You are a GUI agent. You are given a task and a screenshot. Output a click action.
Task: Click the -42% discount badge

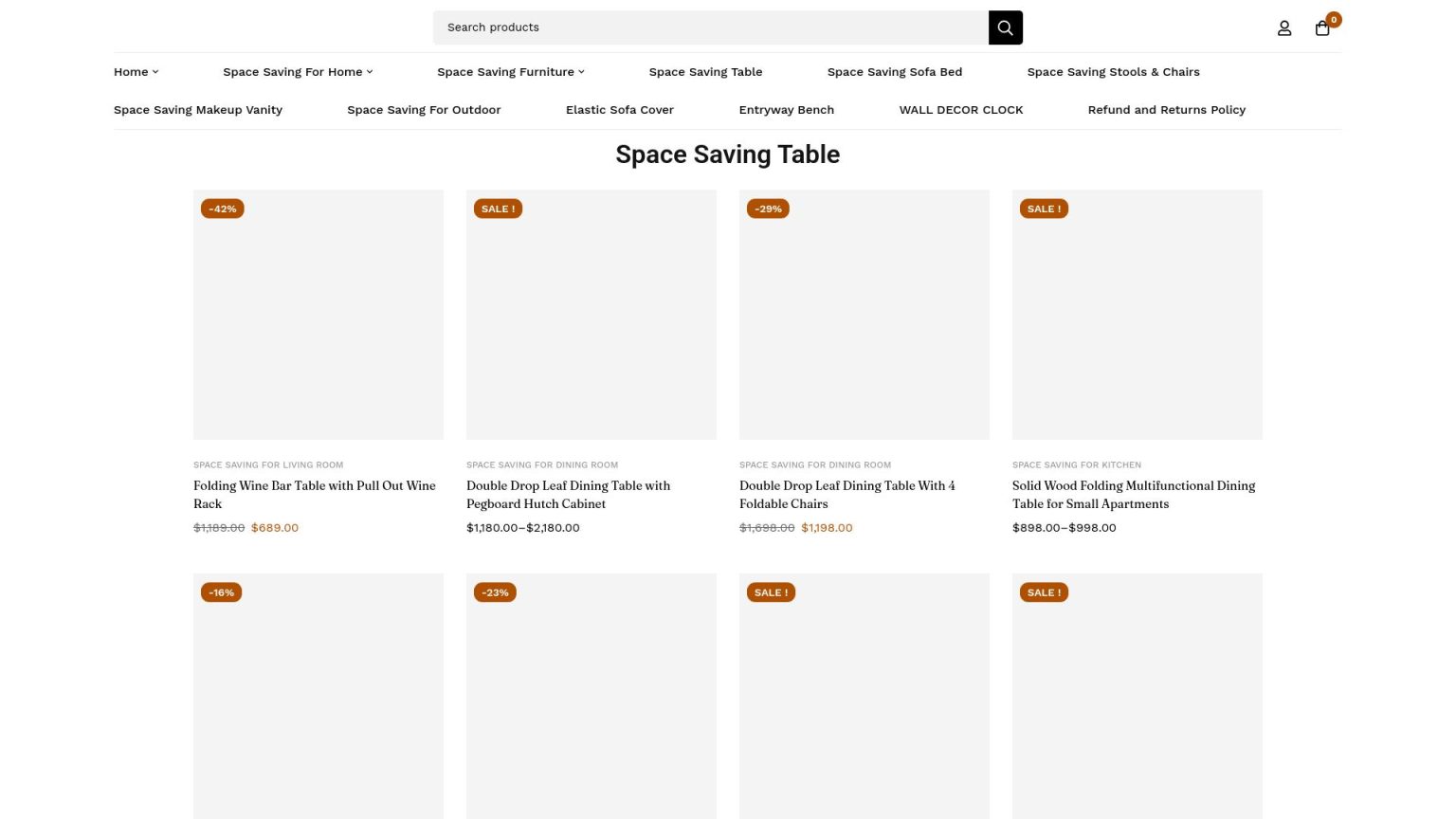point(223,209)
